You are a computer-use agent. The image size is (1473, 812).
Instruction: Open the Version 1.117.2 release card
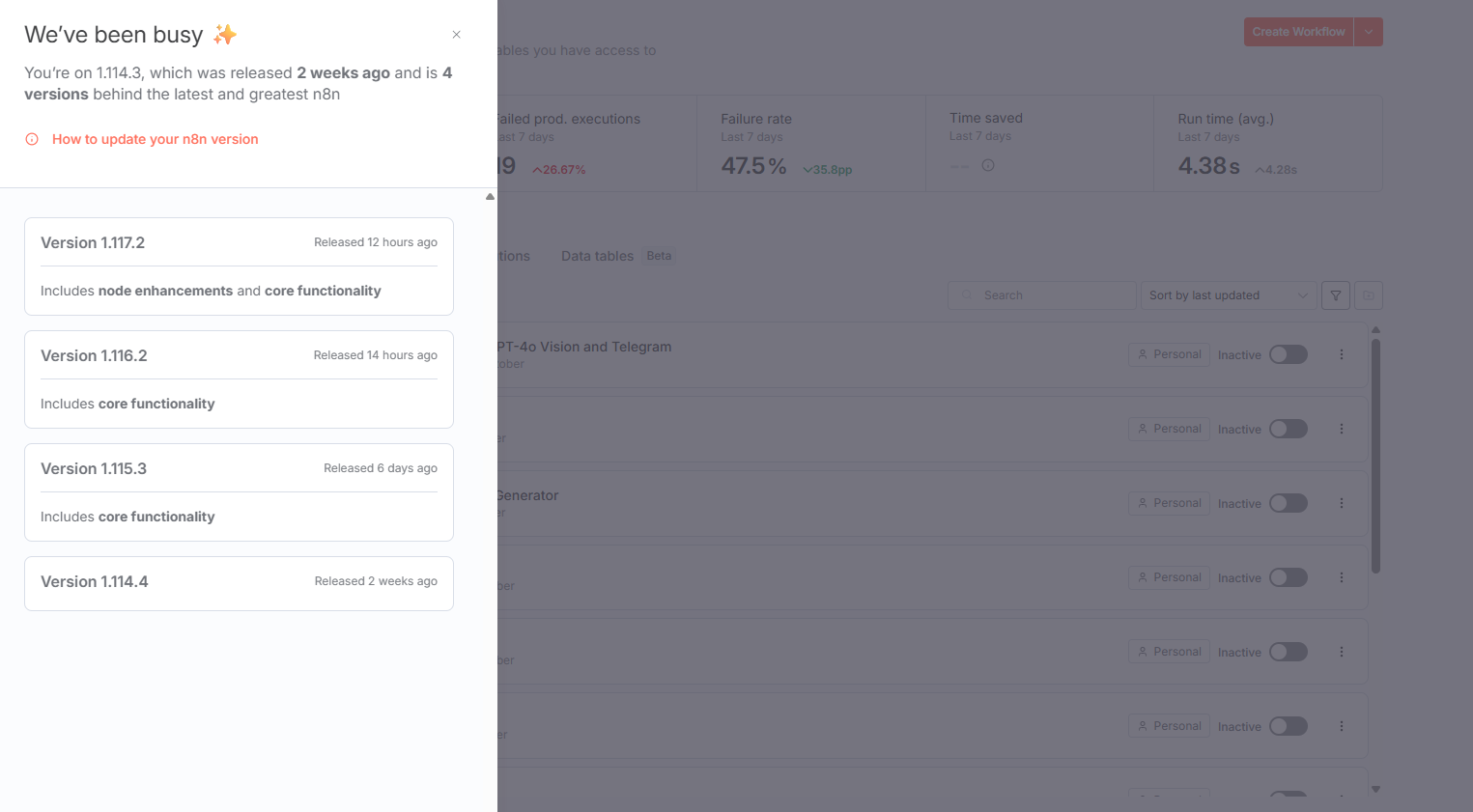tap(239, 266)
